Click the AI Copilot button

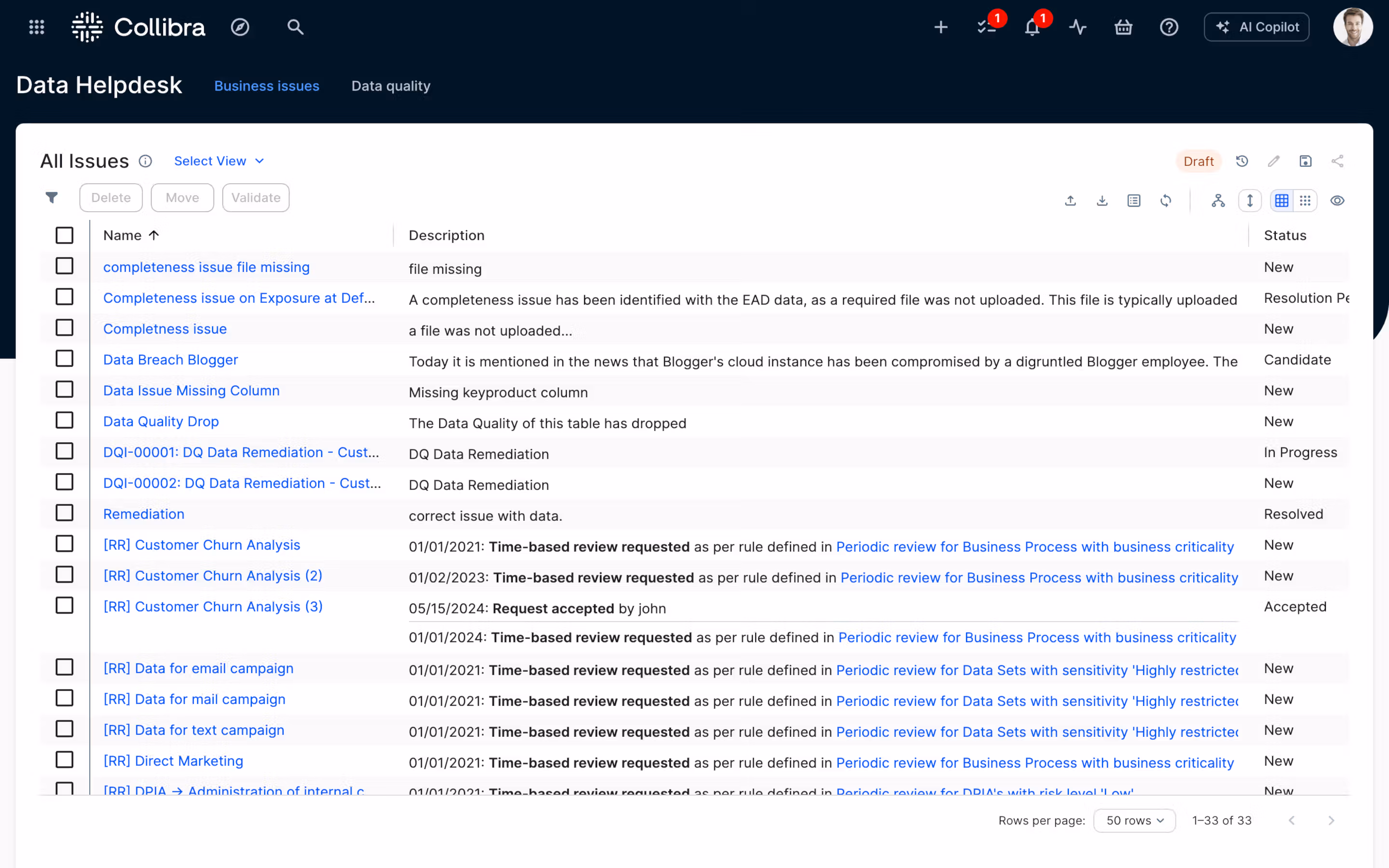coord(1256,27)
